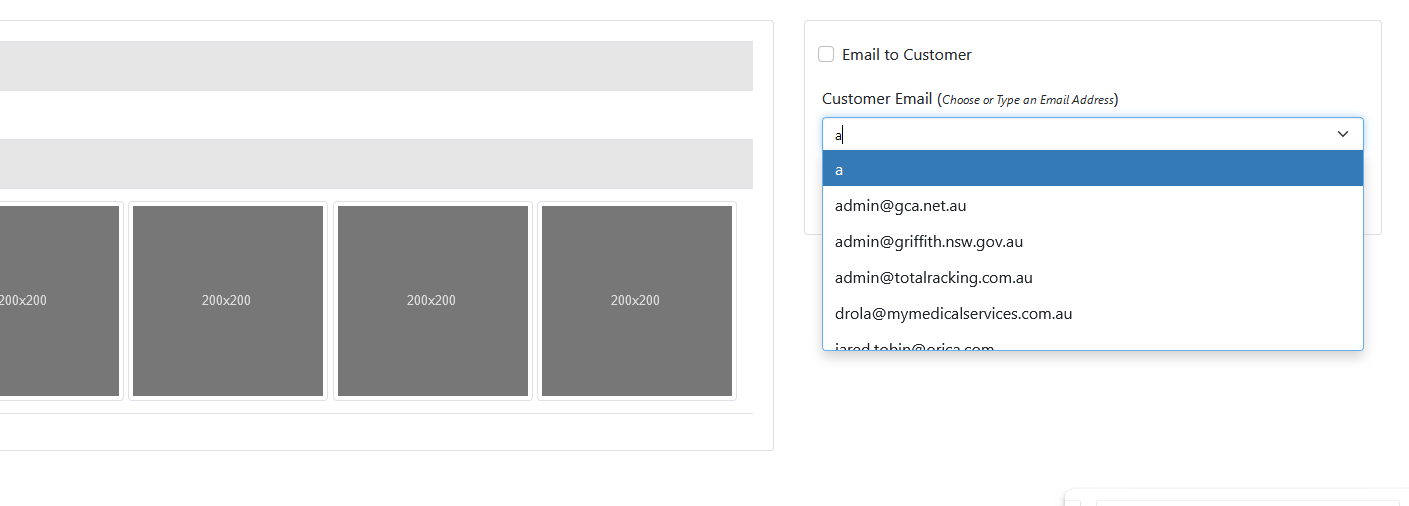Choose drola@mymedicalservices.com.au from the list
Screen dimensions: 1409x506
(x=953, y=314)
